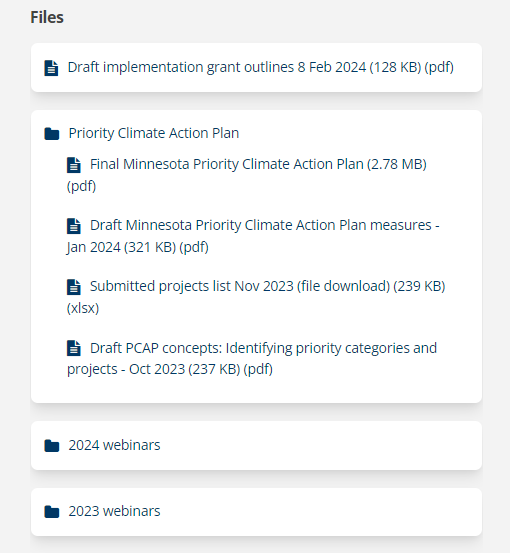Collapse the Priority Climate Action Plan folder
511x553 pixels.
(154, 133)
